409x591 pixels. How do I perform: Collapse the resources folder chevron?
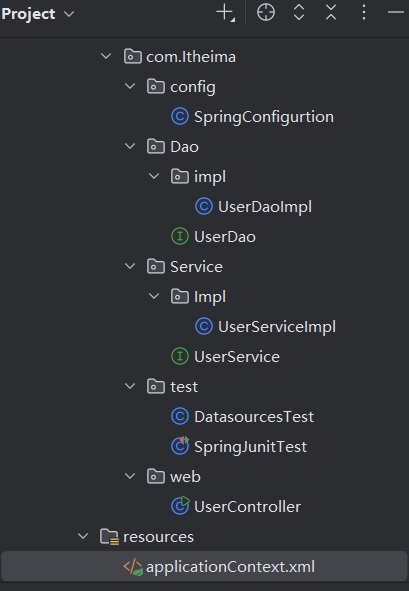(x=83, y=536)
